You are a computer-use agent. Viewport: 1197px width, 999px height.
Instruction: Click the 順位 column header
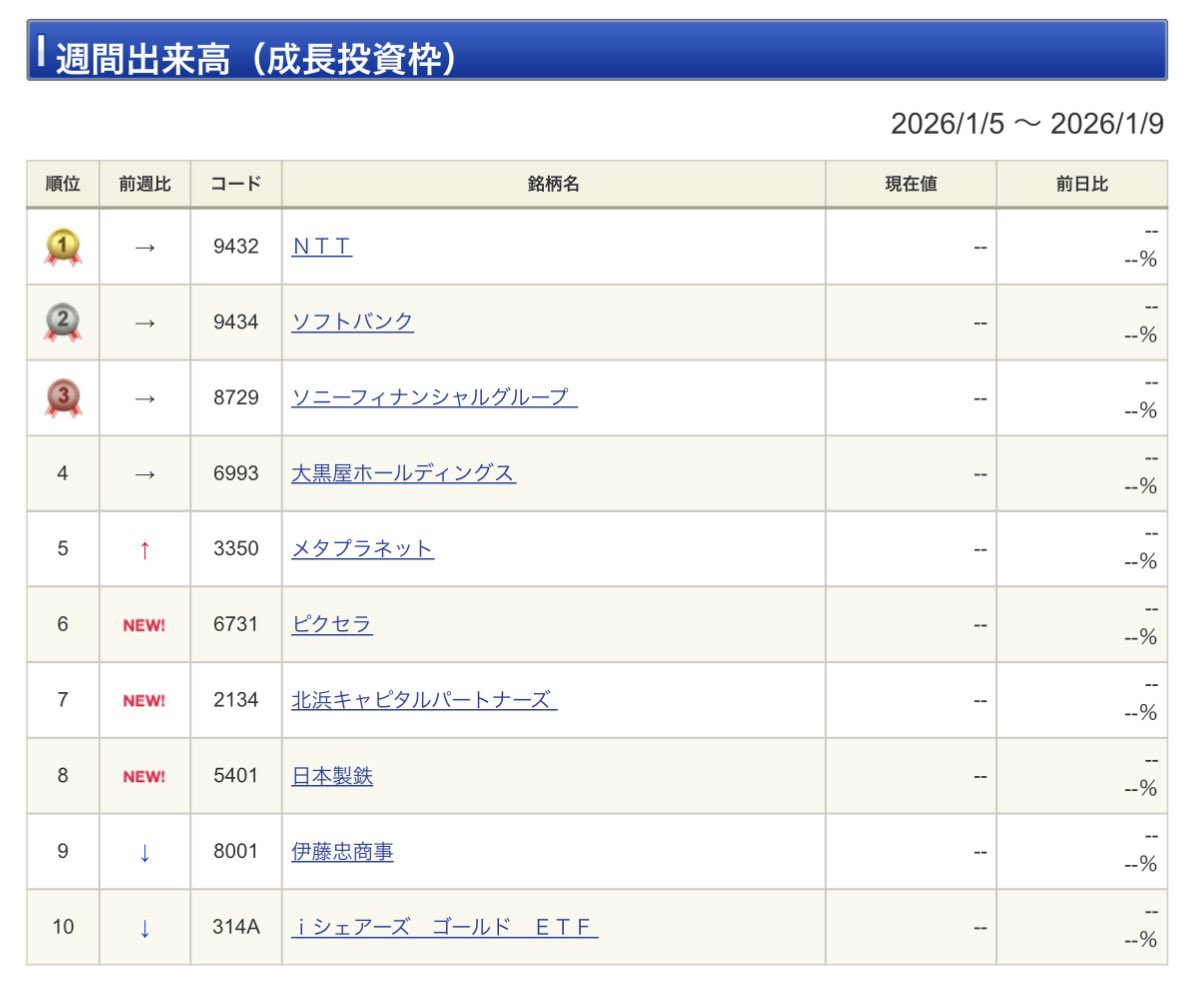click(63, 184)
